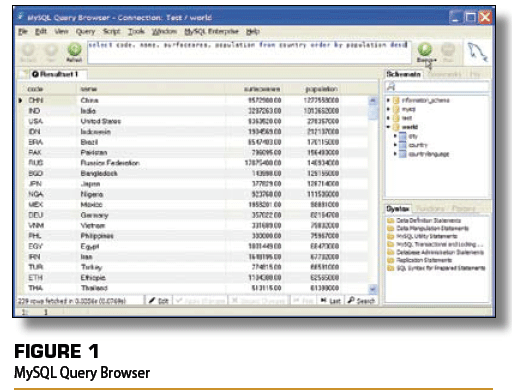512x390 pixels.
Task: Open the File menu
Action: 23,31
